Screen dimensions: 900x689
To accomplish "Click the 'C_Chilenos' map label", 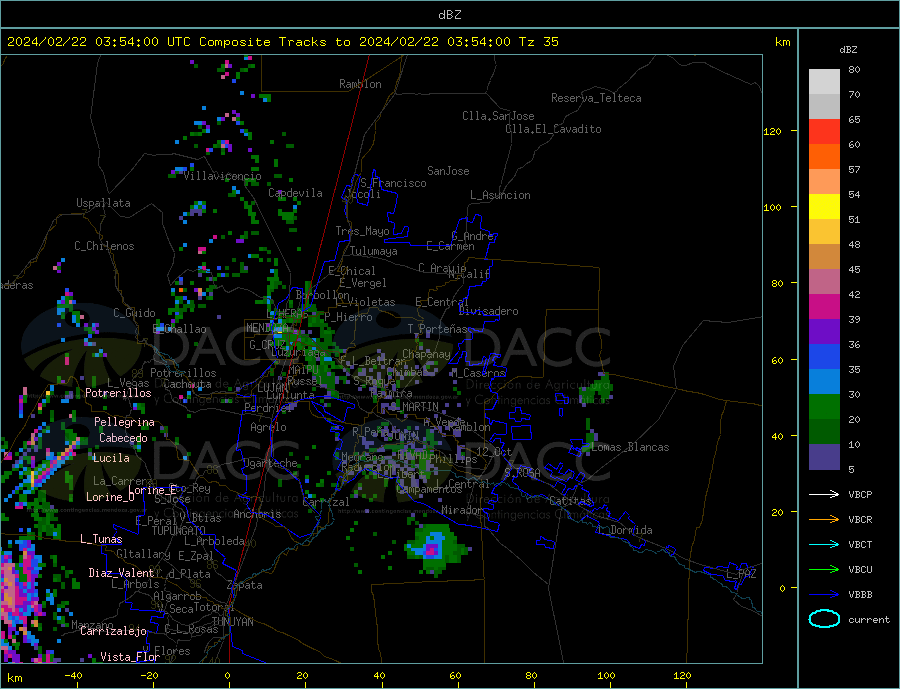I will point(104,246).
